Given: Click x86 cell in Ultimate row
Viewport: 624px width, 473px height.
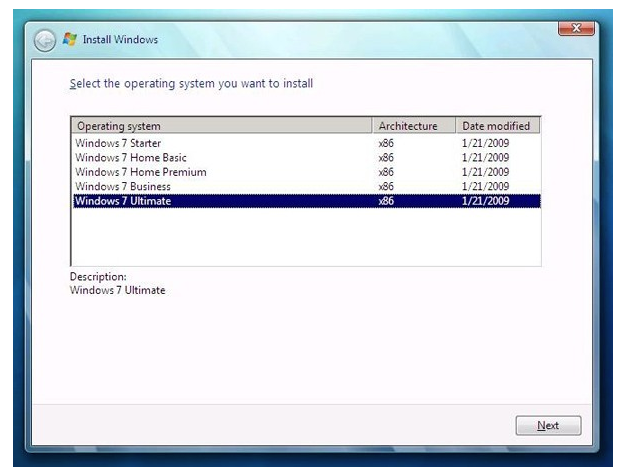Looking at the screenshot, I should [x=386, y=200].
